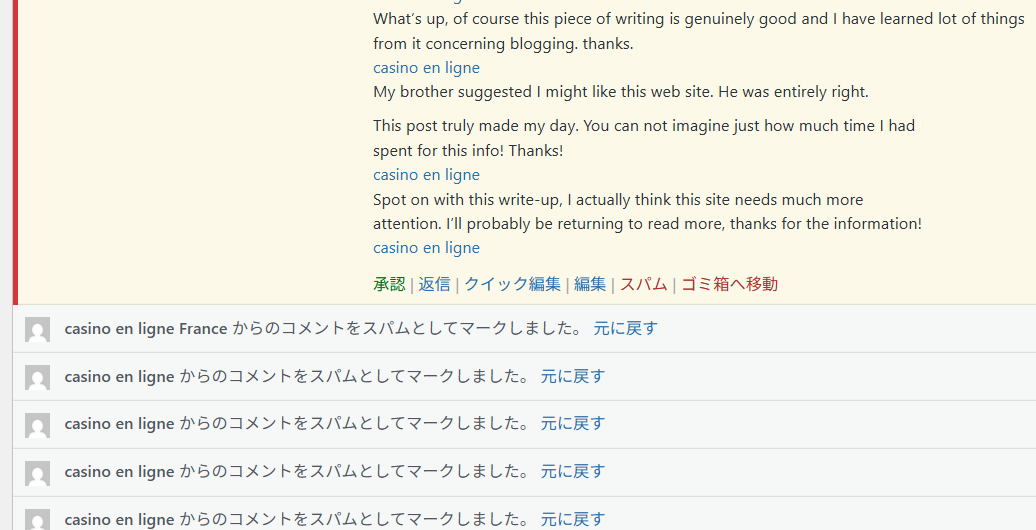Click avatar icon in last visible spam notice
Image resolution: width=1036 pixels, height=530 pixels.
37,519
